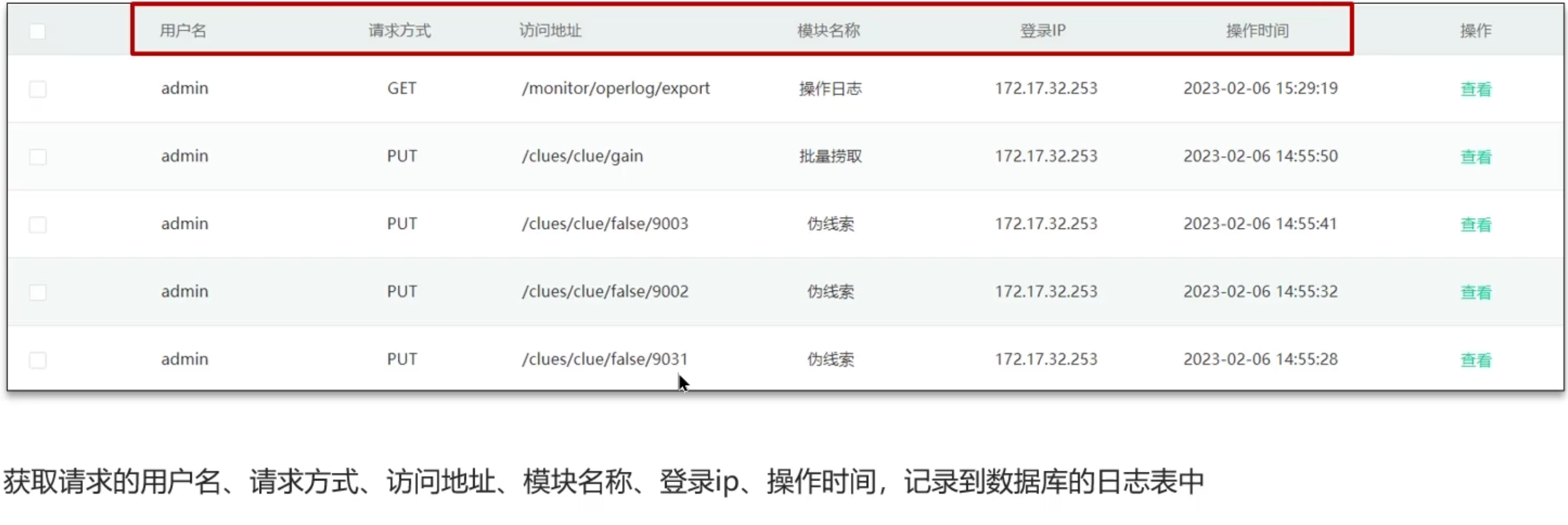Click 伪线索 in the 9003 row
This screenshot has height=525, width=1568.
coord(830,224)
